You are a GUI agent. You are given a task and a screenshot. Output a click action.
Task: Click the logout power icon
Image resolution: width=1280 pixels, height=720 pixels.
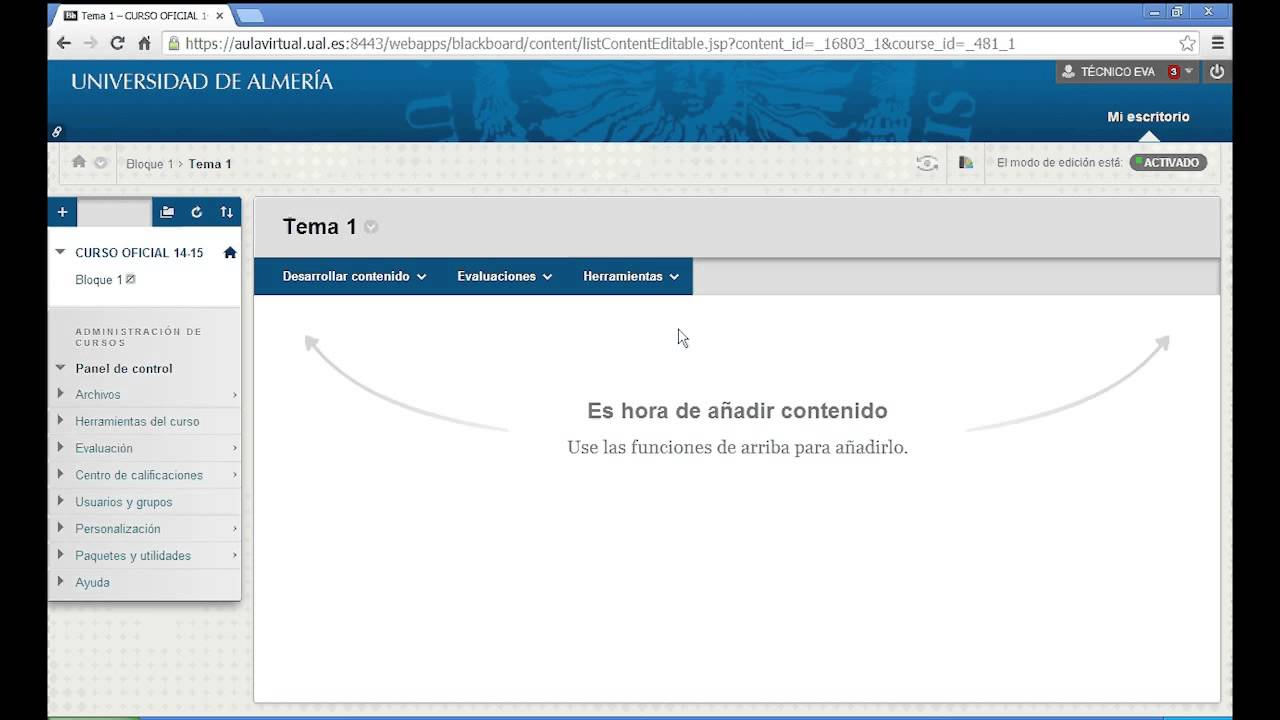(x=1217, y=72)
